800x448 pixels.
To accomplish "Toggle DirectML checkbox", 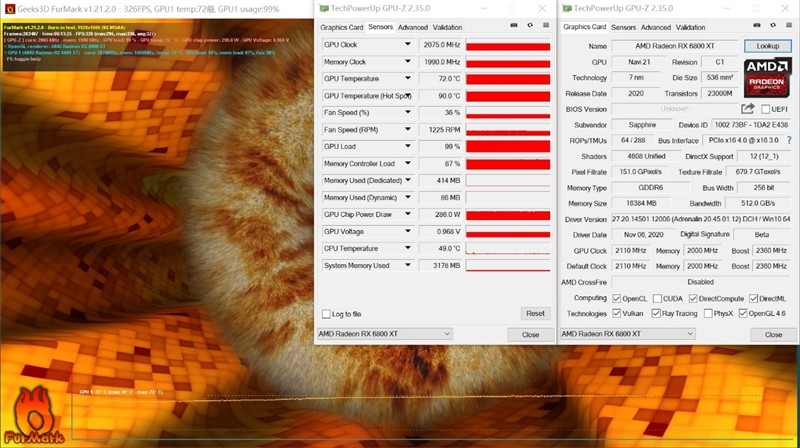I will [x=753, y=298].
